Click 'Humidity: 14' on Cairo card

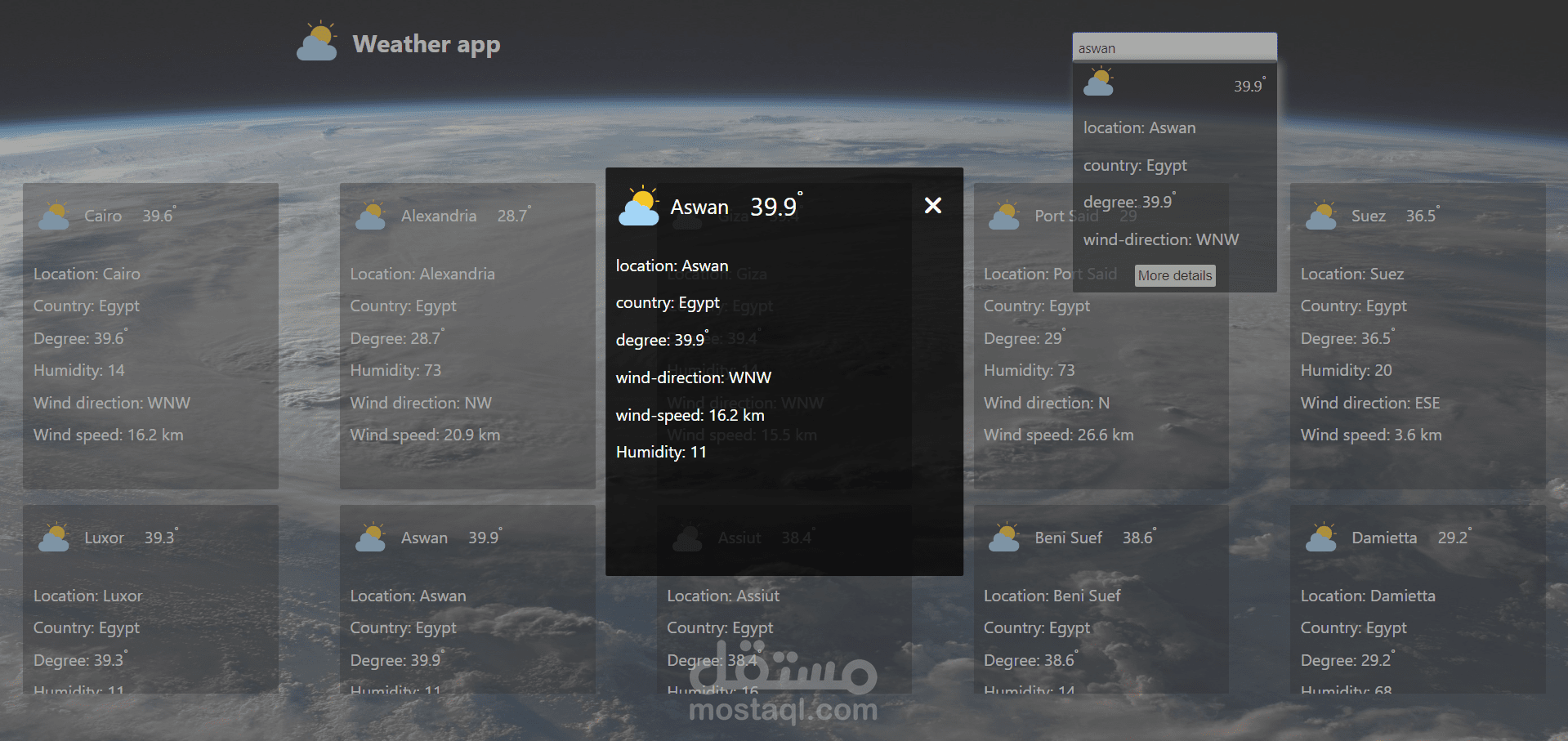pyautogui.click(x=79, y=370)
